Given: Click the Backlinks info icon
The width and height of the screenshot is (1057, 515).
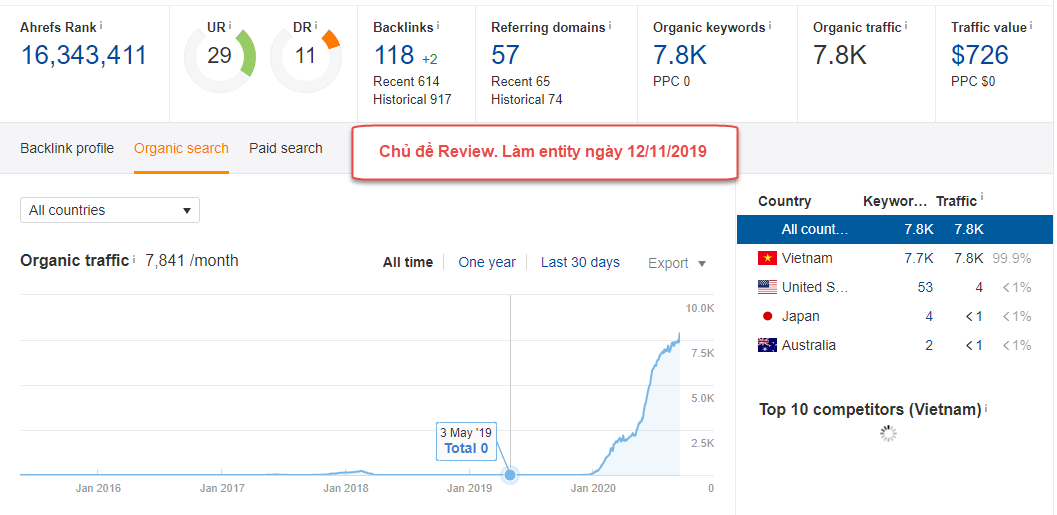Looking at the screenshot, I should (x=437, y=26).
